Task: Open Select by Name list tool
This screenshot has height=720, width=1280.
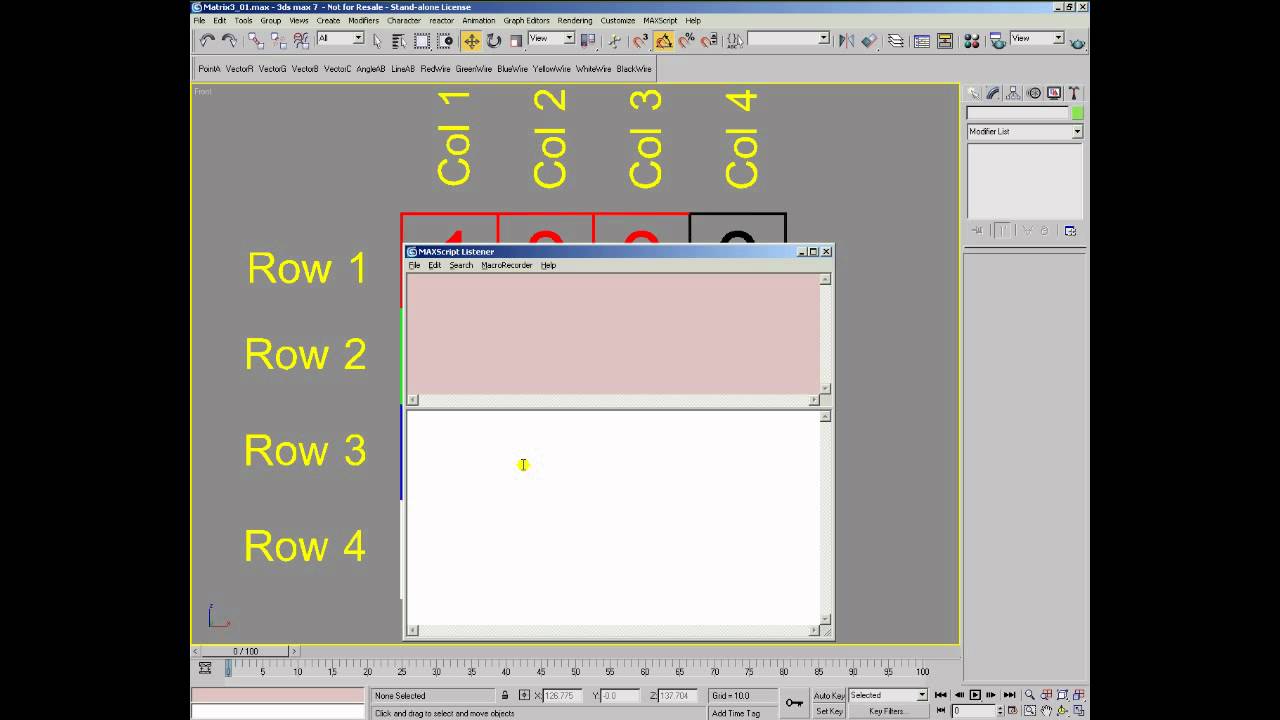Action: tap(399, 41)
